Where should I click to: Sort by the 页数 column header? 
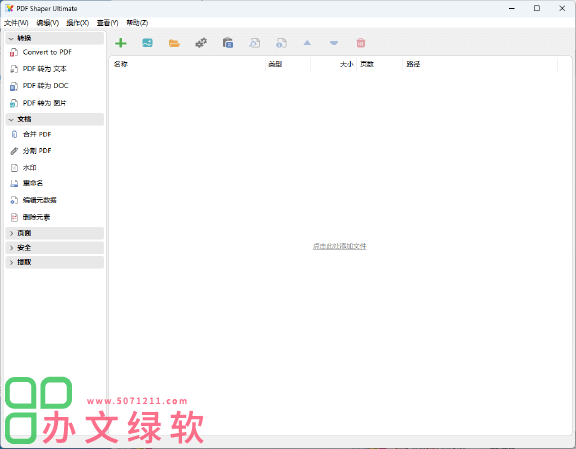coord(379,64)
